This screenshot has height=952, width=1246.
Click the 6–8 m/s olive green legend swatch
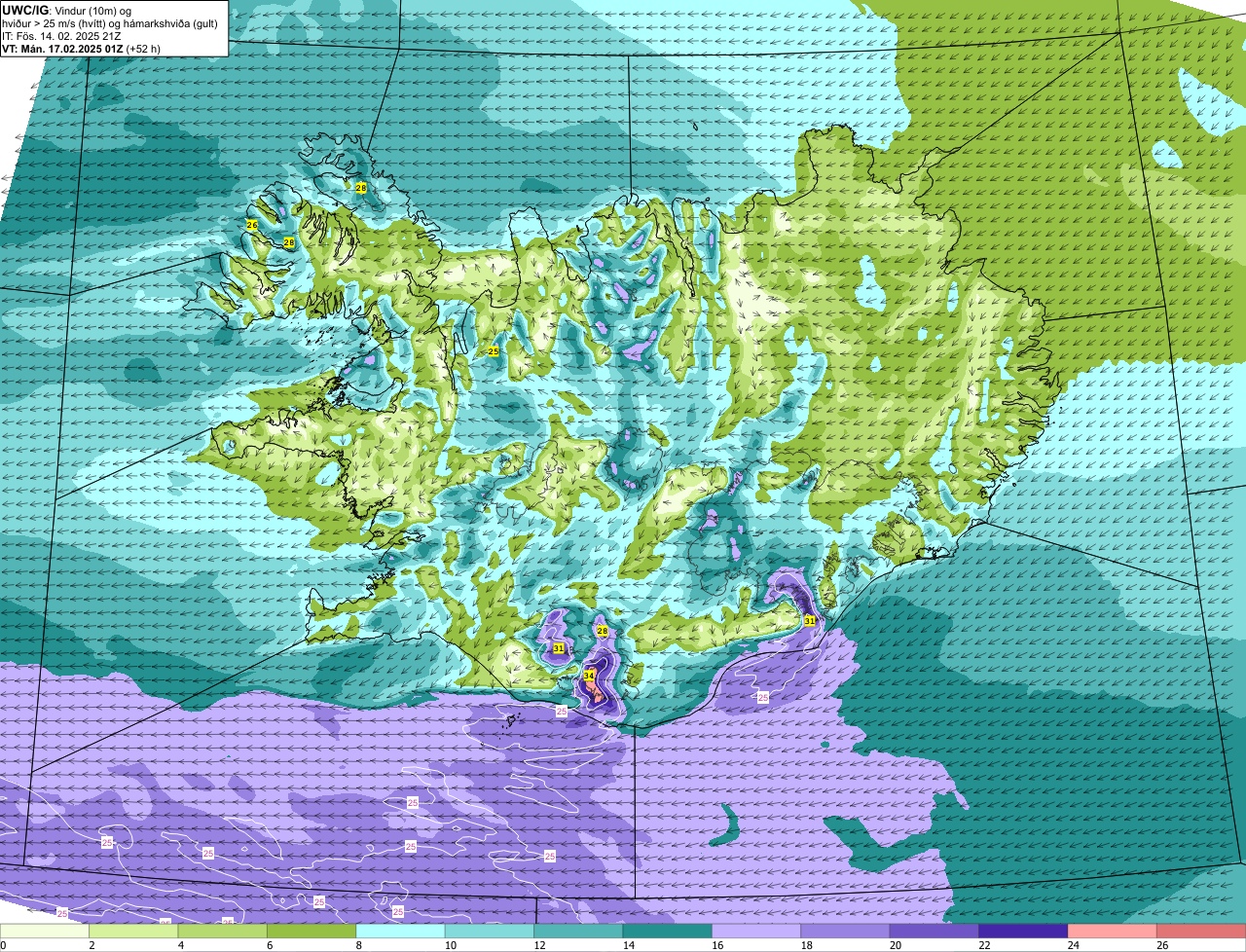(311, 932)
